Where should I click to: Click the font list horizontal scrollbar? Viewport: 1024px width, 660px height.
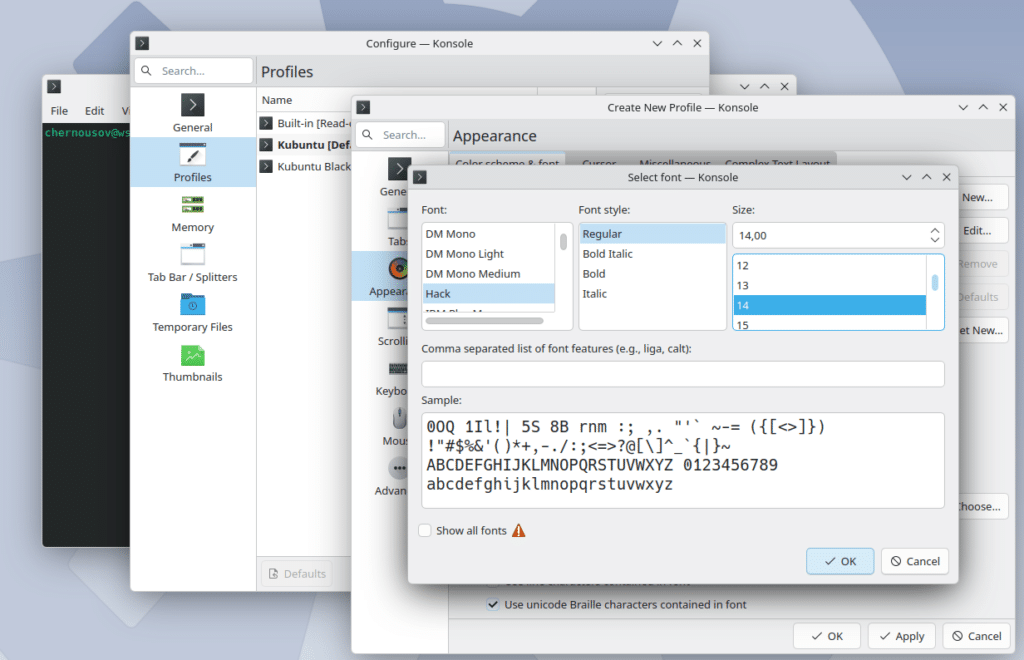(484, 321)
